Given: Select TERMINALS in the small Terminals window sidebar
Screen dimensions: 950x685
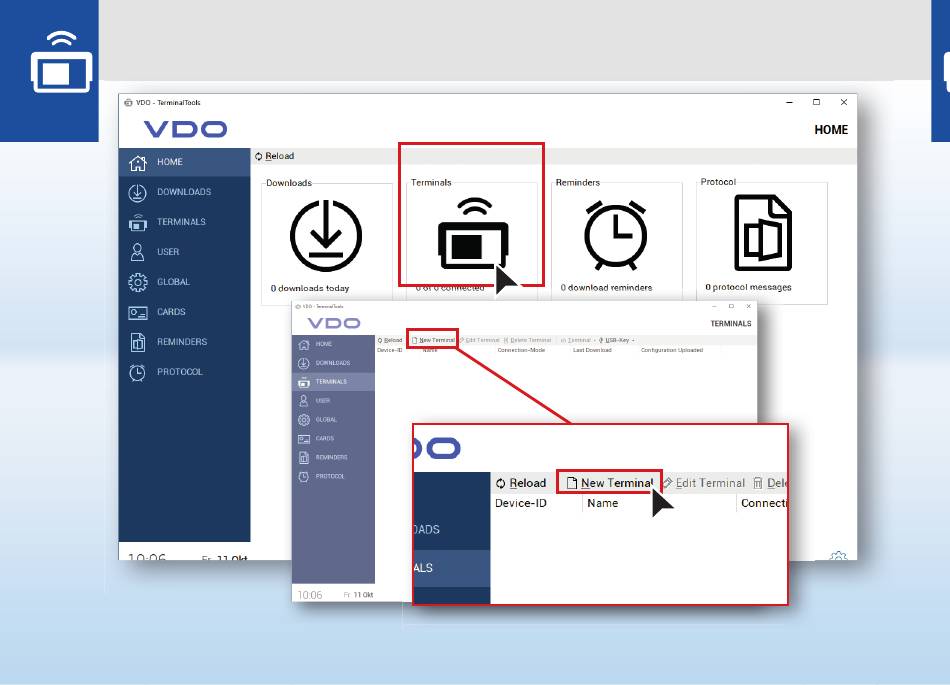Looking at the screenshot, I should (333, 382).
